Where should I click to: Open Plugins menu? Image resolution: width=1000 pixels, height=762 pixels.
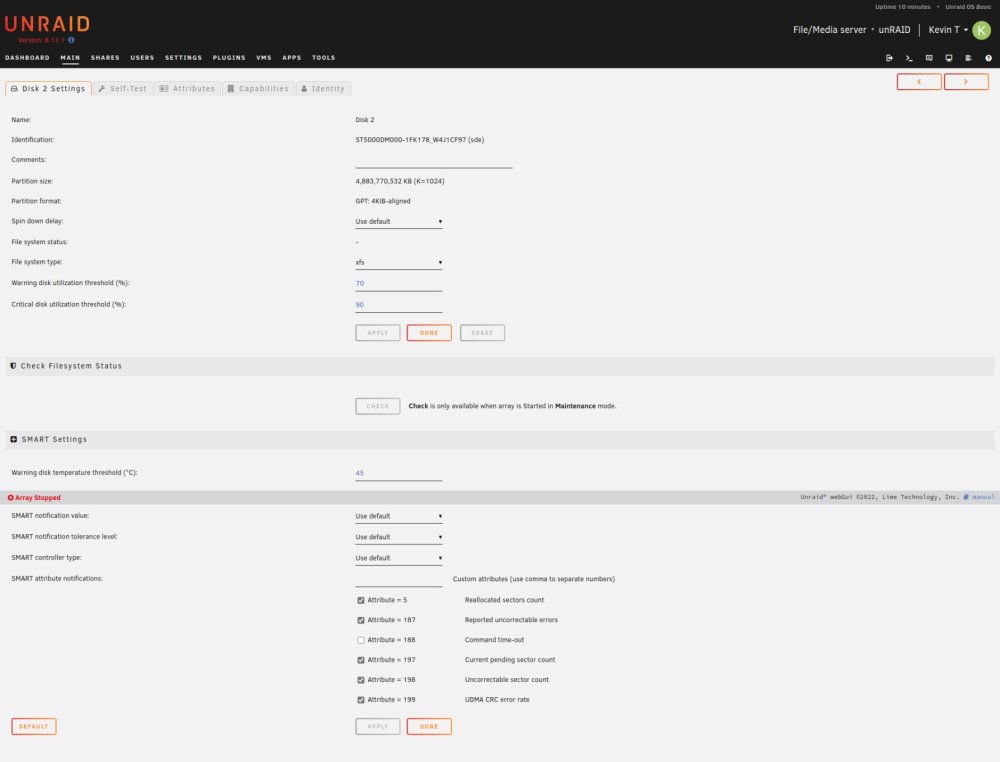pos(229,58)
